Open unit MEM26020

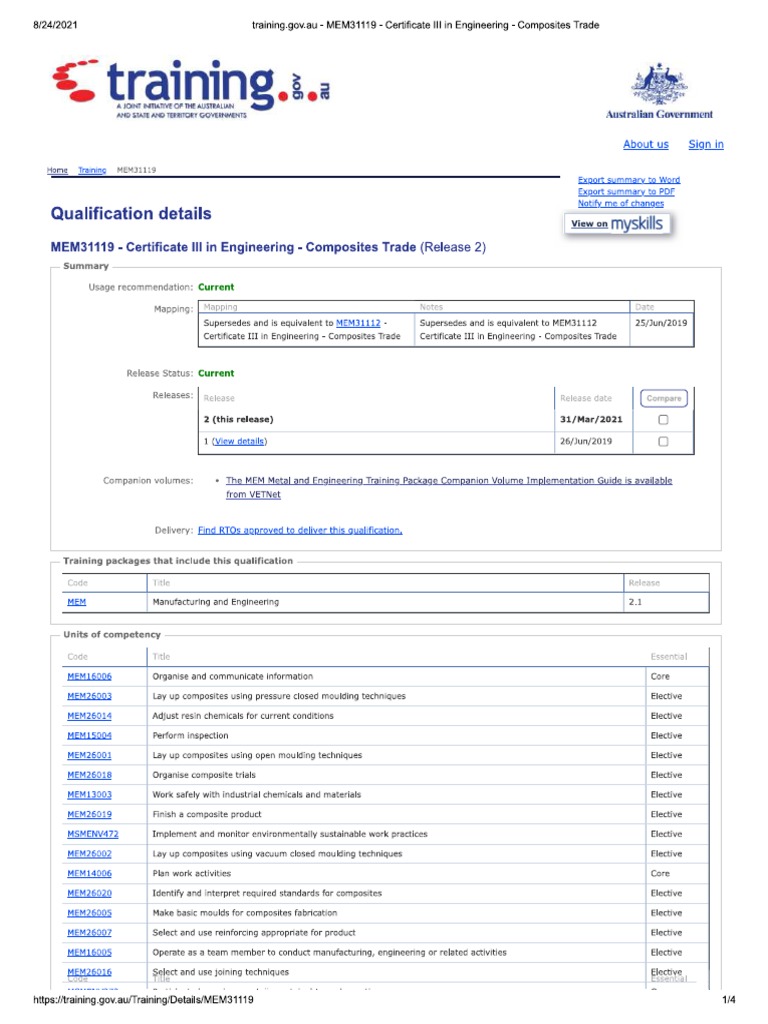[x=89, y=893]
